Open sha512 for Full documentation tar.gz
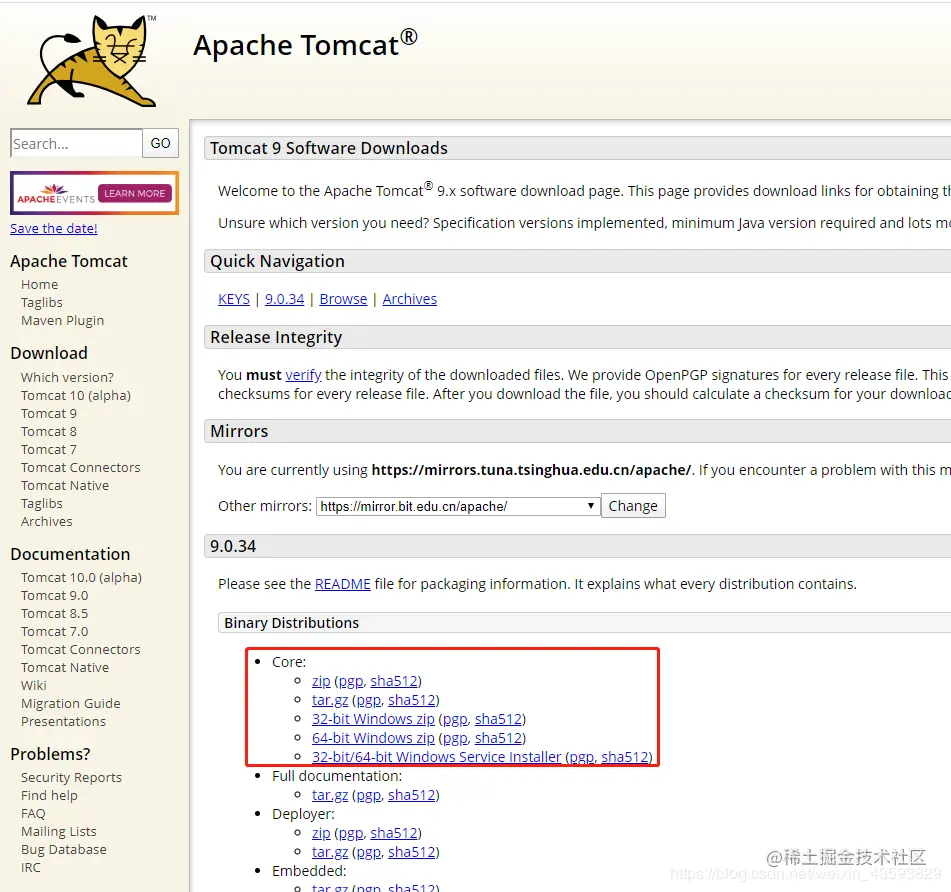951x892 pixels. point(412,795)
